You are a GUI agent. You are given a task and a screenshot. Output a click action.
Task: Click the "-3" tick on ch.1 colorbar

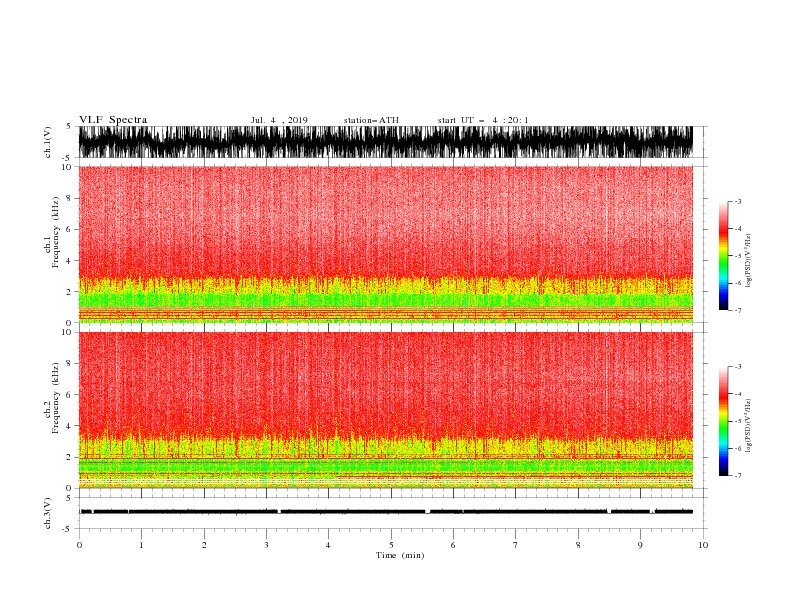pyautogui.click(x=738, y=201)
